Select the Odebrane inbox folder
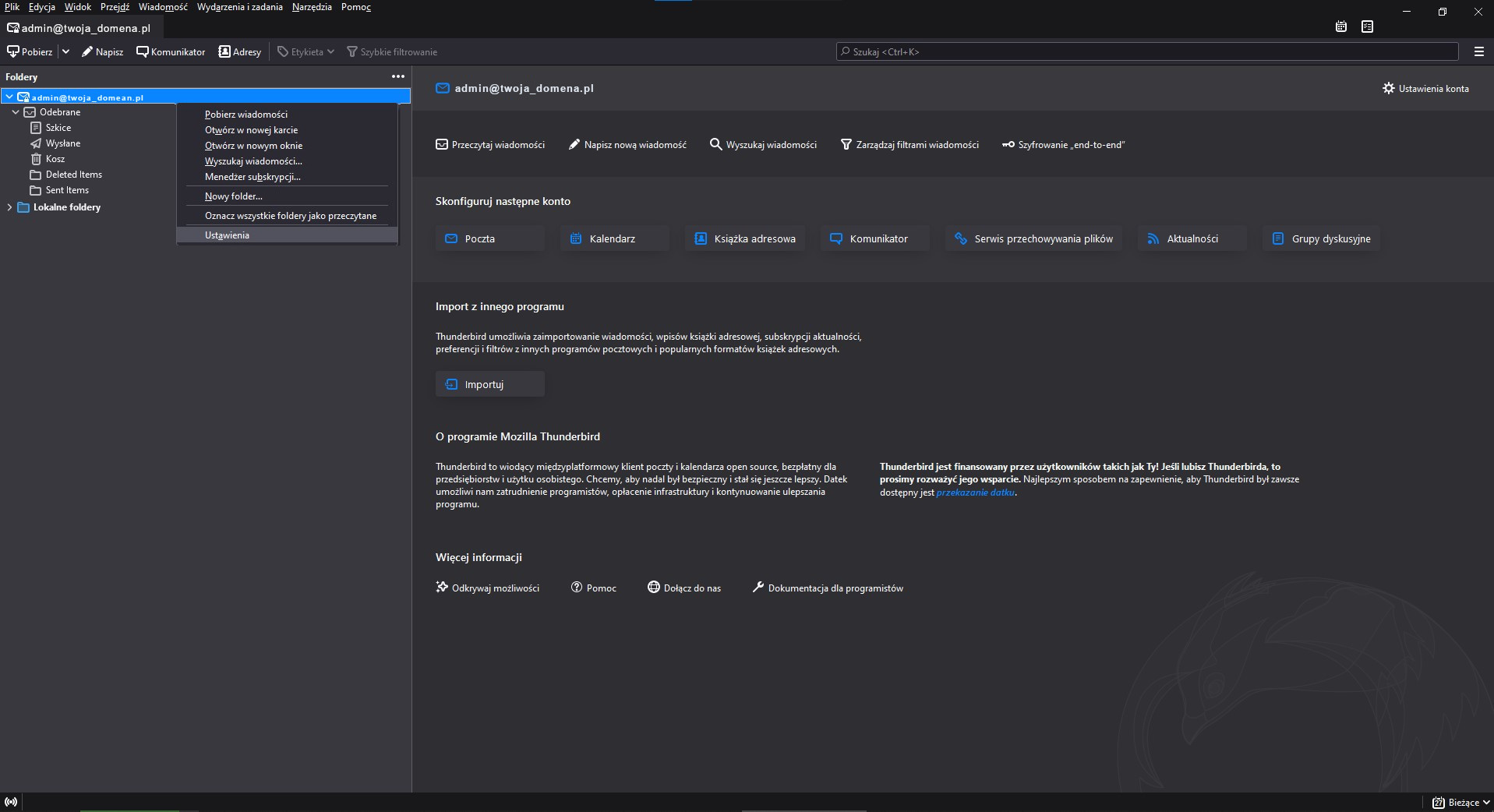Viewport: 1494px width, 812px height. pyautogui.click(x=60, y=112)
